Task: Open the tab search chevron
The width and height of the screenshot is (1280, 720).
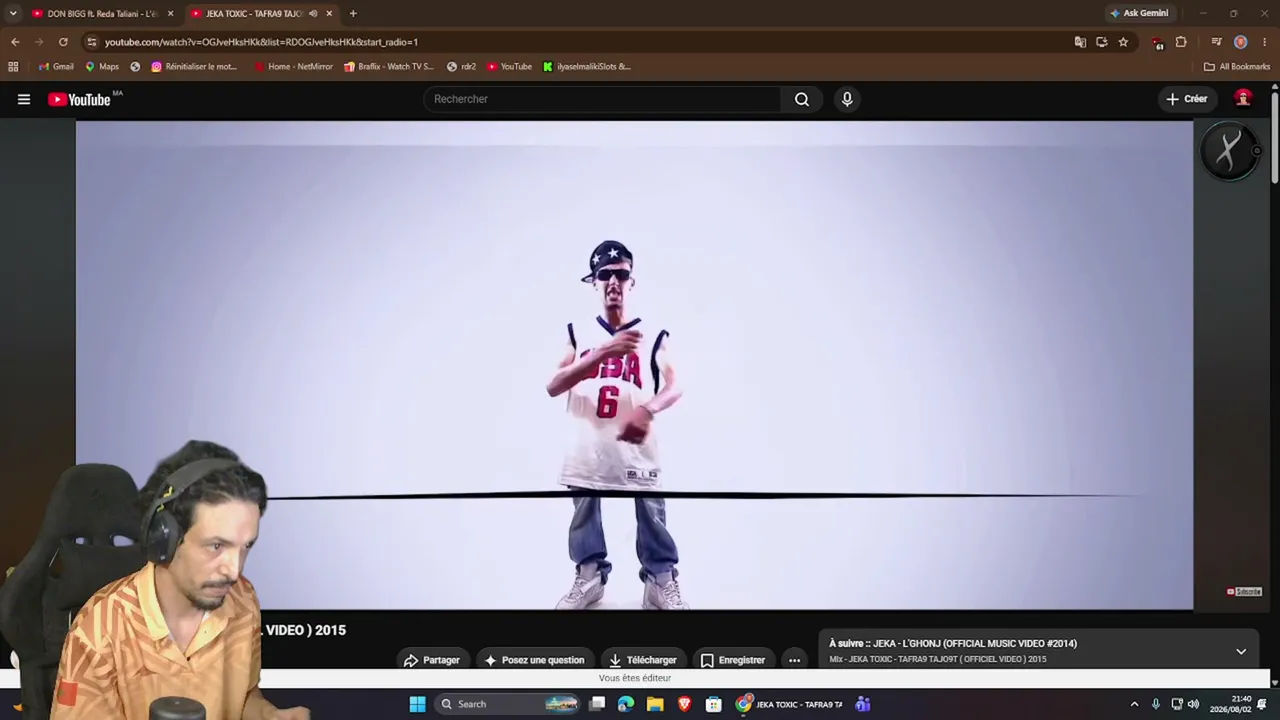Action: 13,14
